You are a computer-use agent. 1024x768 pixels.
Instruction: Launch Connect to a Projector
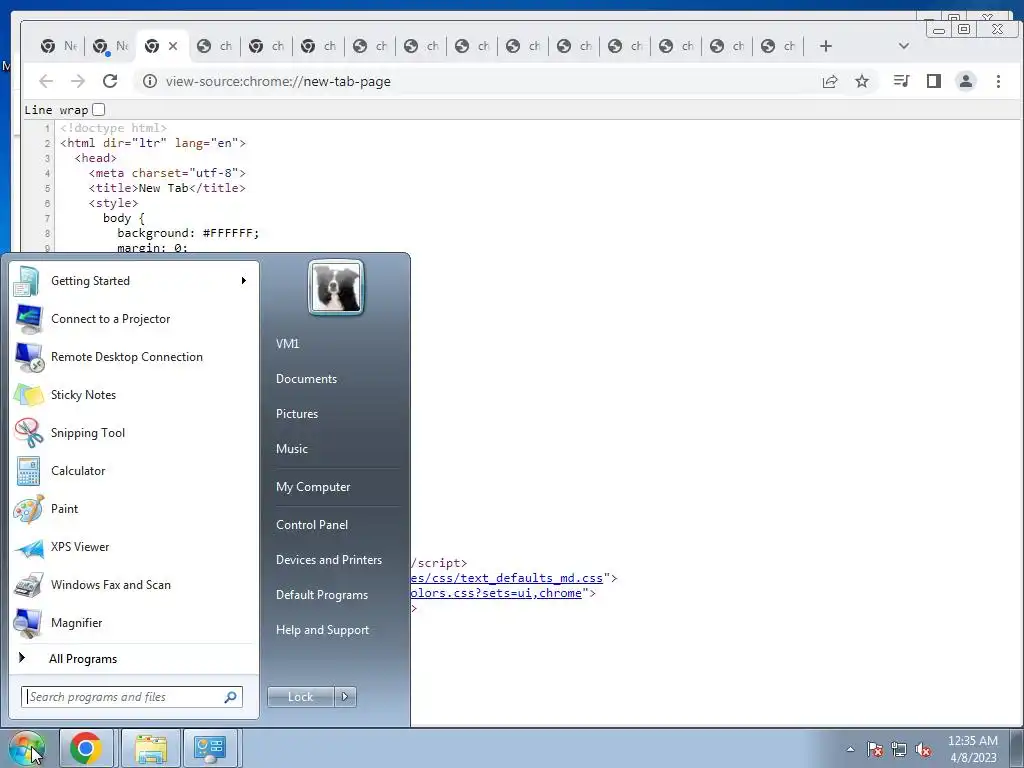(x=134, y=319)
